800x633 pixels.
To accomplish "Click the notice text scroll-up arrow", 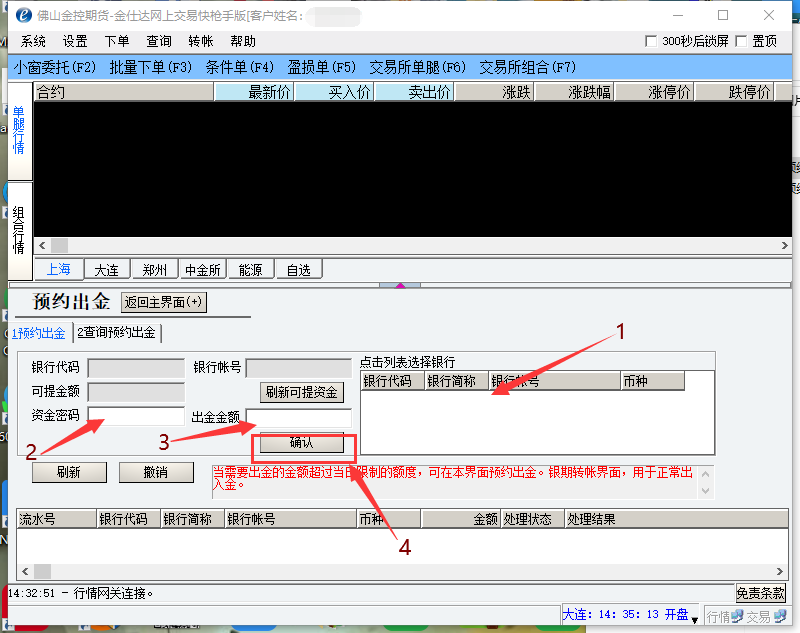I will (706, 474).
